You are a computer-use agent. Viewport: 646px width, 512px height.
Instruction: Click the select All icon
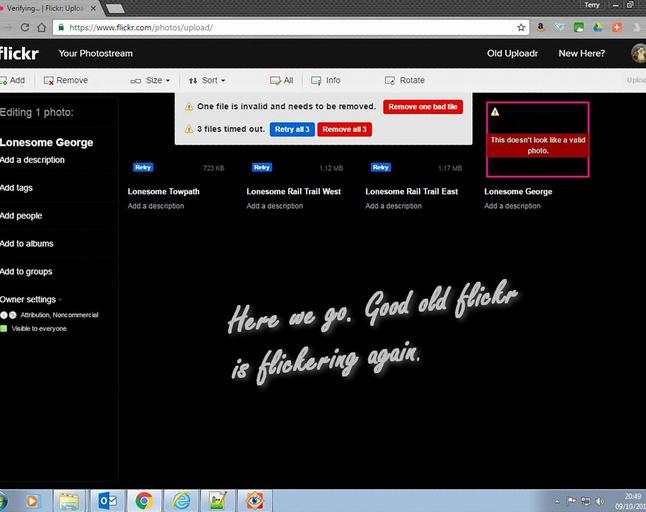275,80
